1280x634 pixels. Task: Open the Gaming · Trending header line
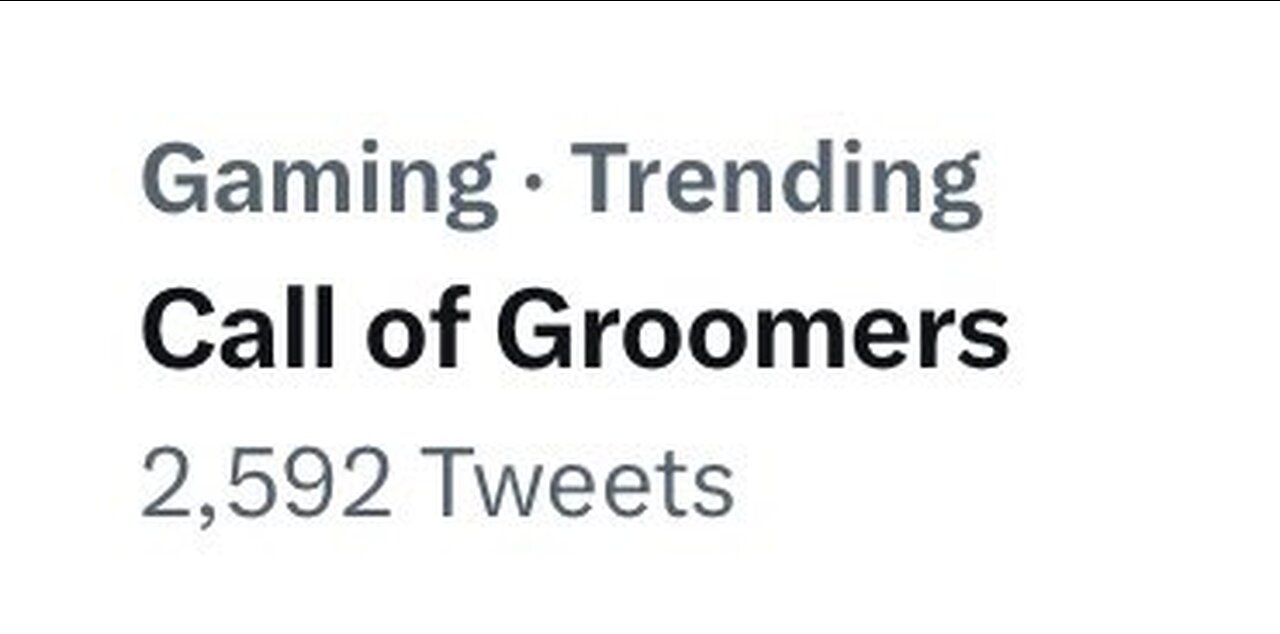[x=560, y=181]
